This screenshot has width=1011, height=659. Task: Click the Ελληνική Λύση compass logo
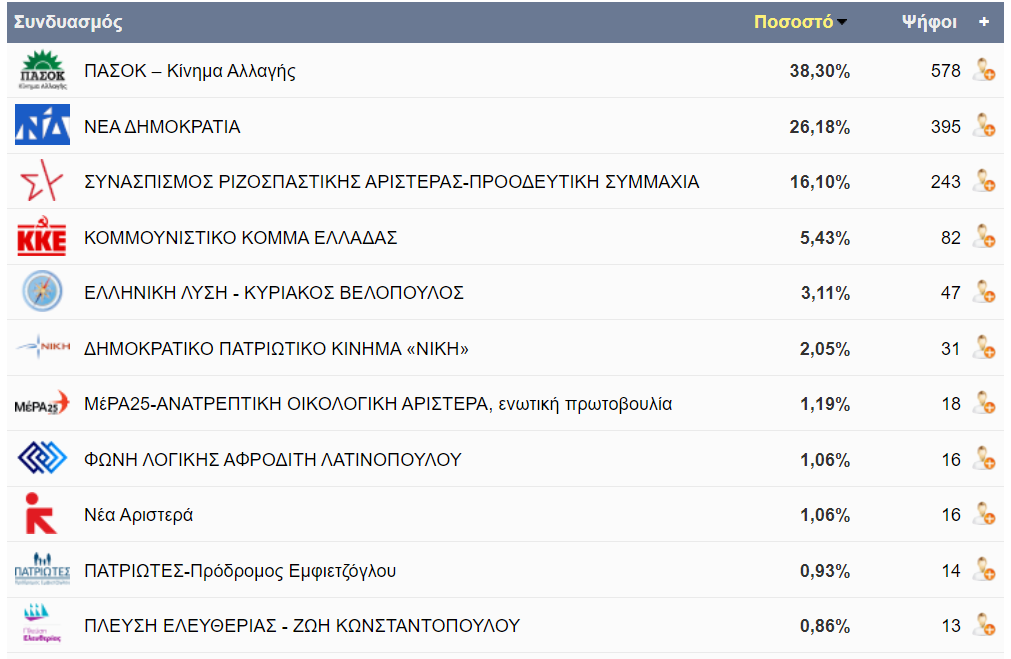pos(41,291)
